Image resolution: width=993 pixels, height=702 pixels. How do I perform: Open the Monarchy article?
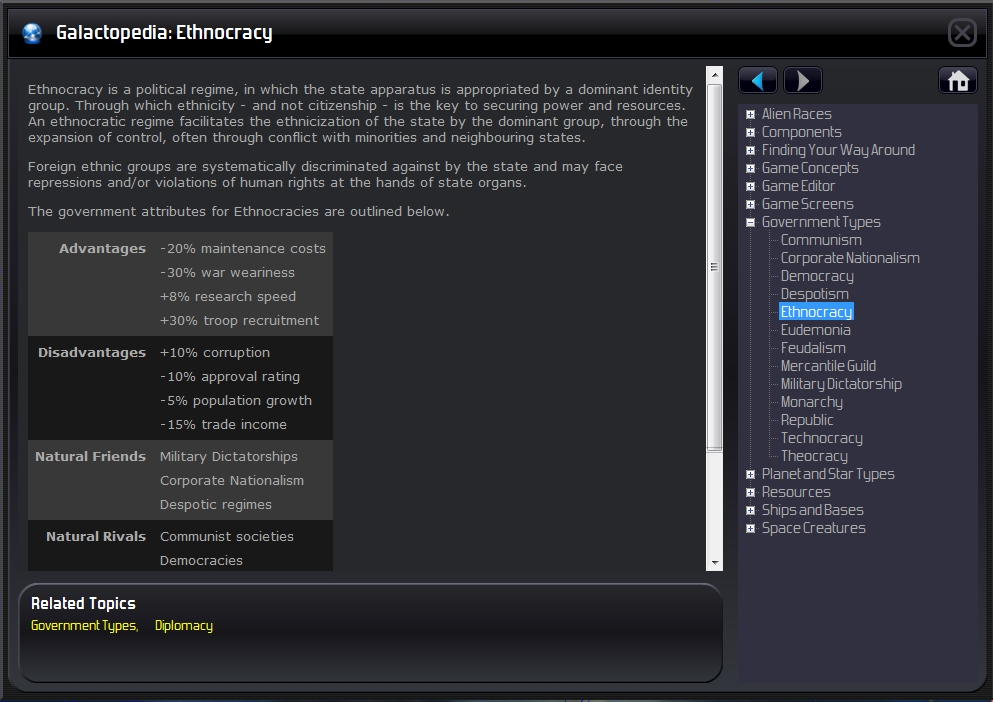(x=811, y=402)
